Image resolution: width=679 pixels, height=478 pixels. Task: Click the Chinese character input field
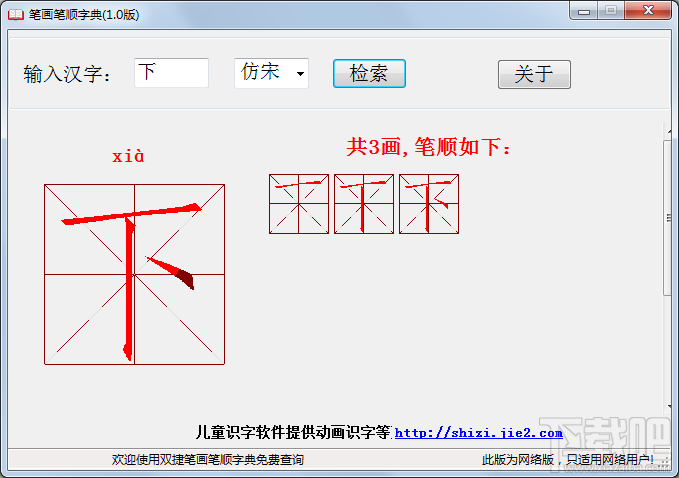pyautogui.click(x=171, y=73)
